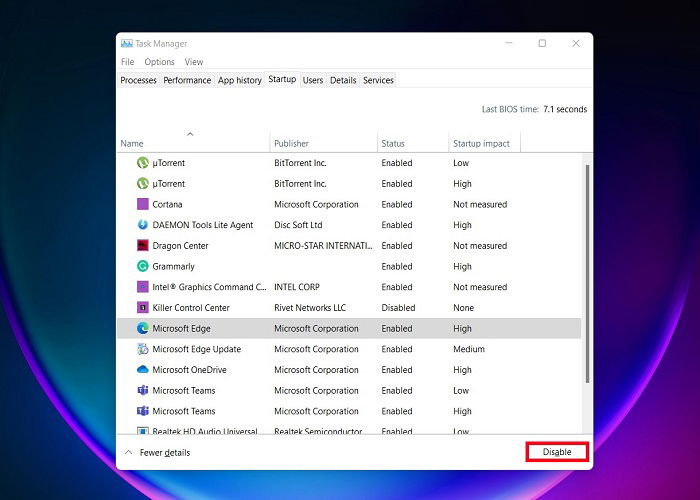The height and width of the screenshot is (500, 700).
Task: Sort by the Publisher column header
Action: pyautogui.click(x=324, y=143)
